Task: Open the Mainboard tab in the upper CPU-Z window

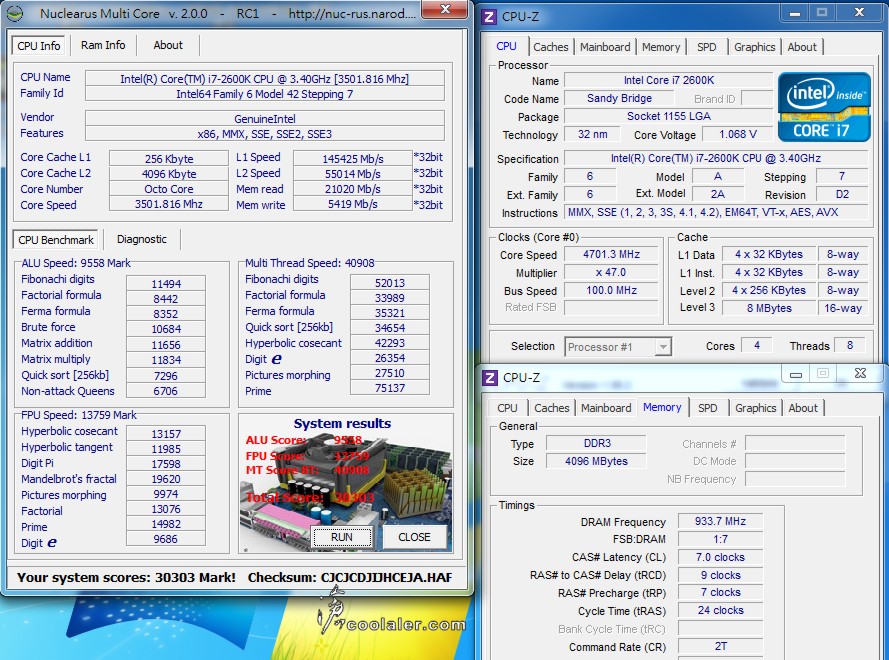Action: click(605, 47)
